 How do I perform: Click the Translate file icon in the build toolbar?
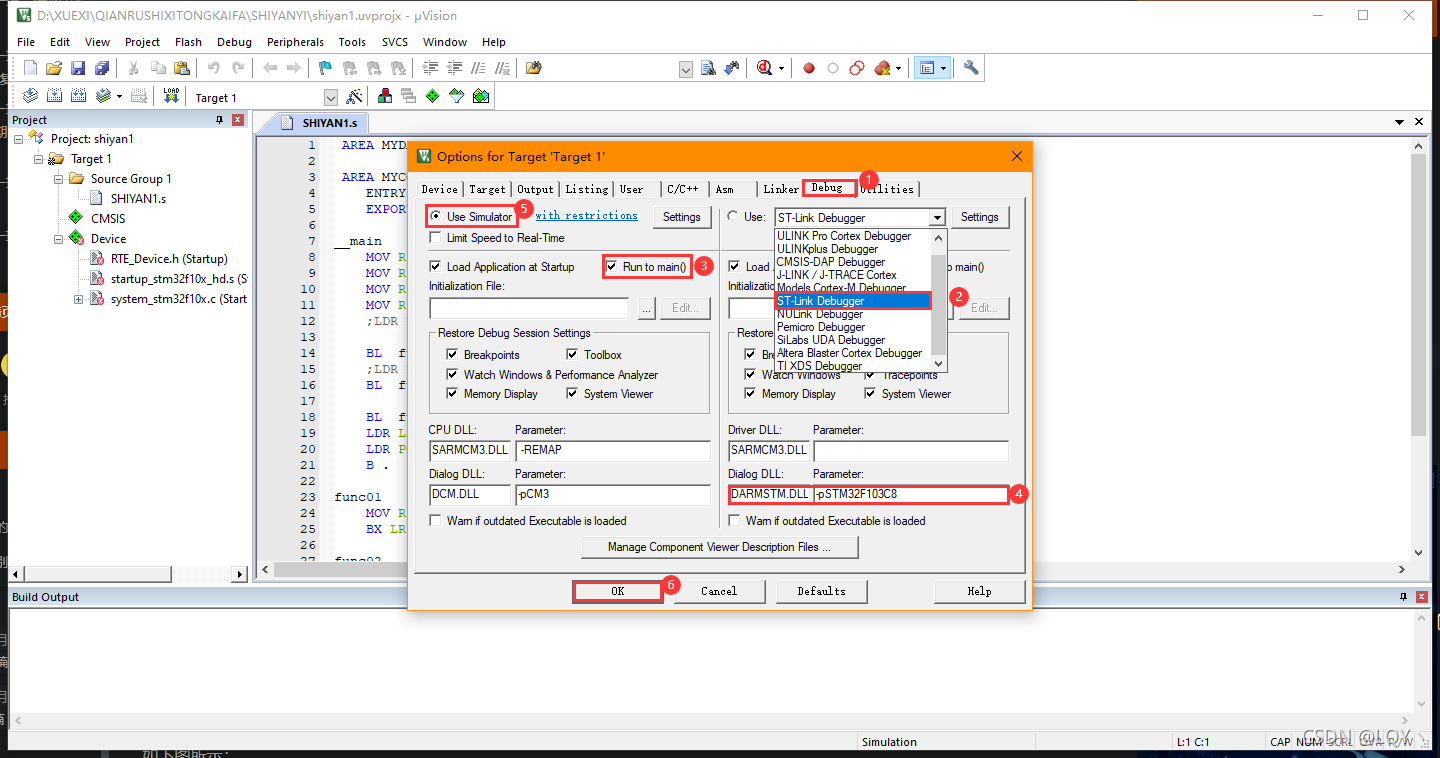(30, 96)
